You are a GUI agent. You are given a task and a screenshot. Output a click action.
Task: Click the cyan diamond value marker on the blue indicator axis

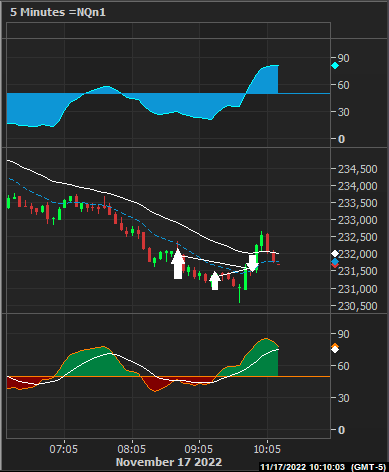coord(335,66)
